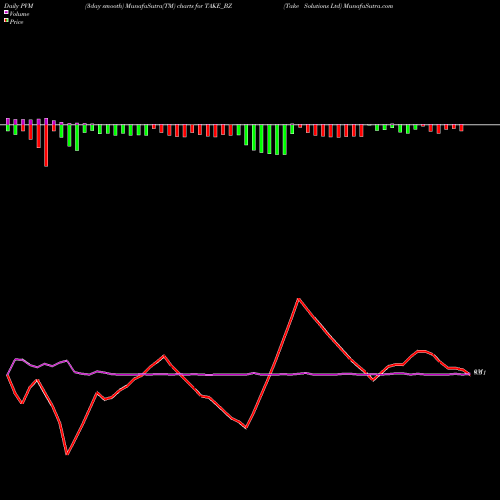
Task: Click the '(Take Solutions Ltd) MunafaSutra.com' text
Action: [338, 6]
